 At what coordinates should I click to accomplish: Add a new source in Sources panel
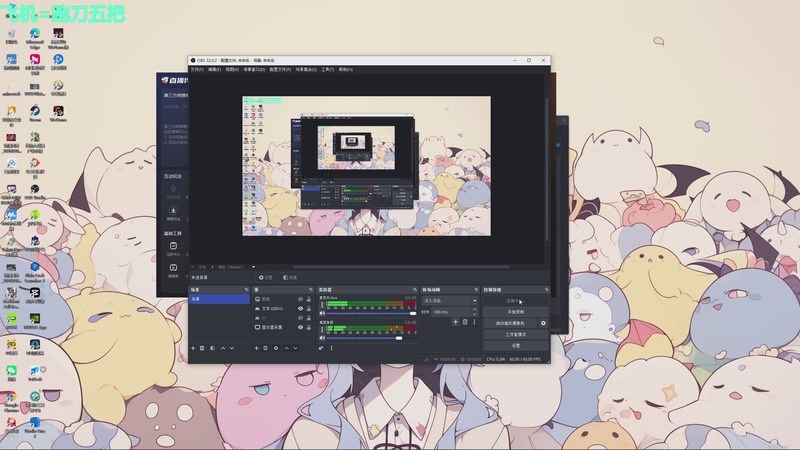coord(256,348)
